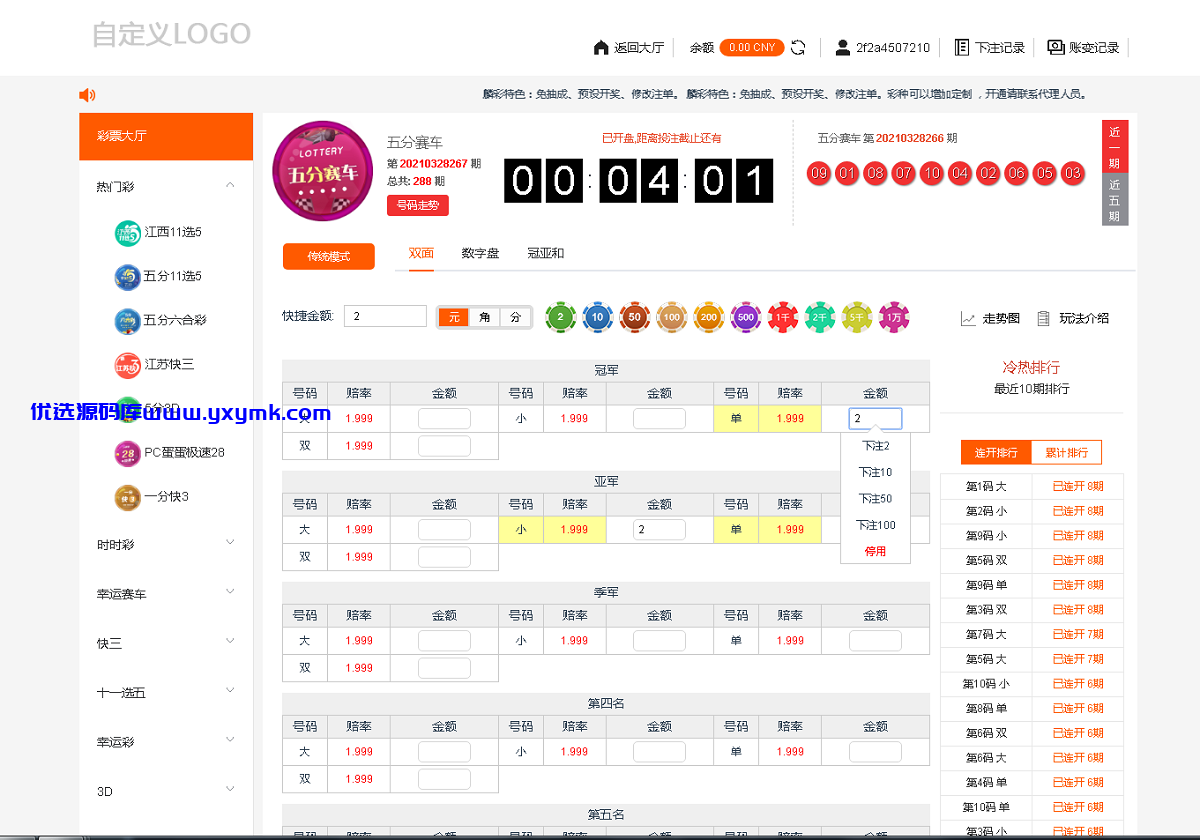Screen dimensions: 1200x840
Task: Select the dark red 50 chip
Action: click(635, 317)
